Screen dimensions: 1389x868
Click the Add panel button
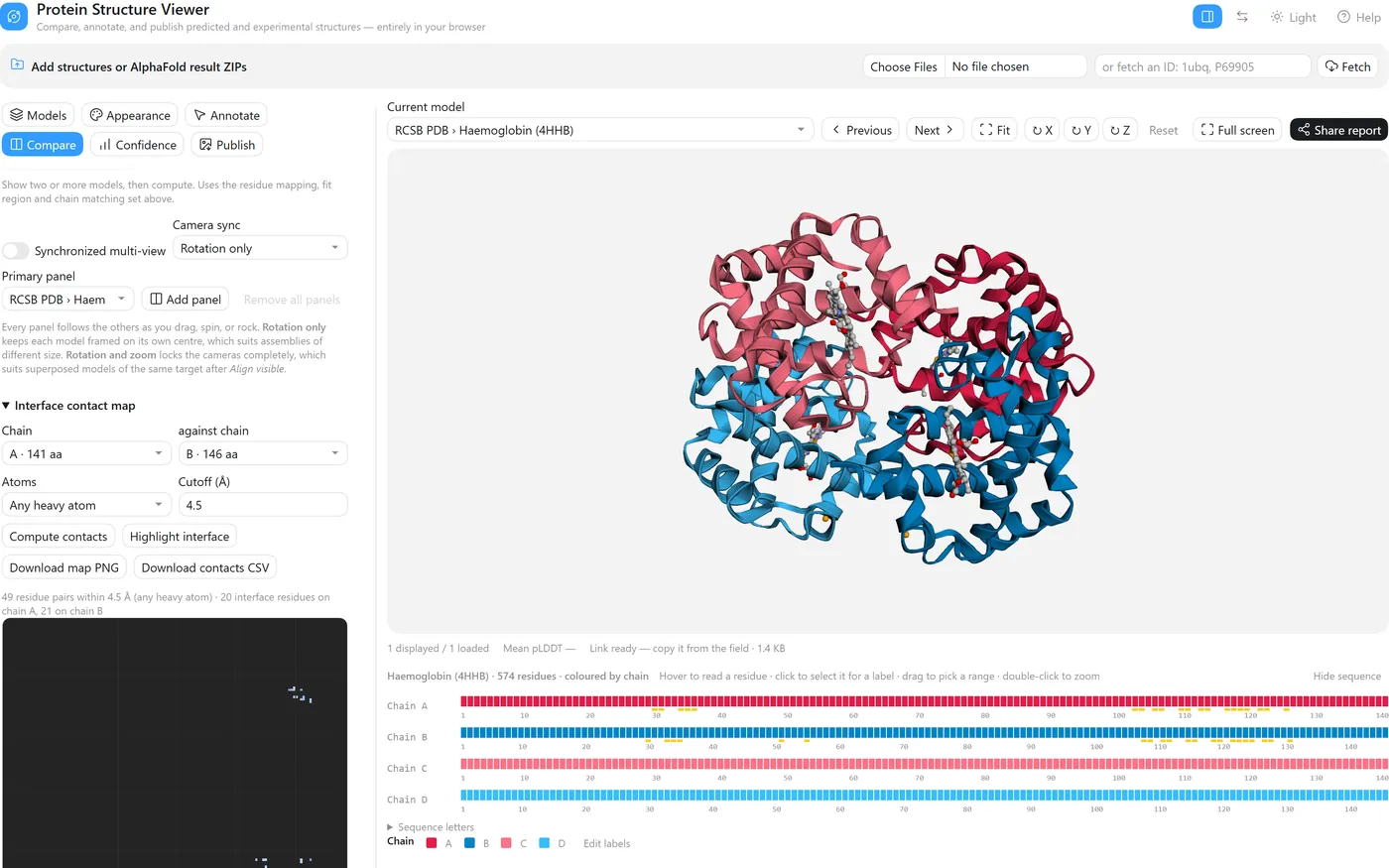pos(186,300)
